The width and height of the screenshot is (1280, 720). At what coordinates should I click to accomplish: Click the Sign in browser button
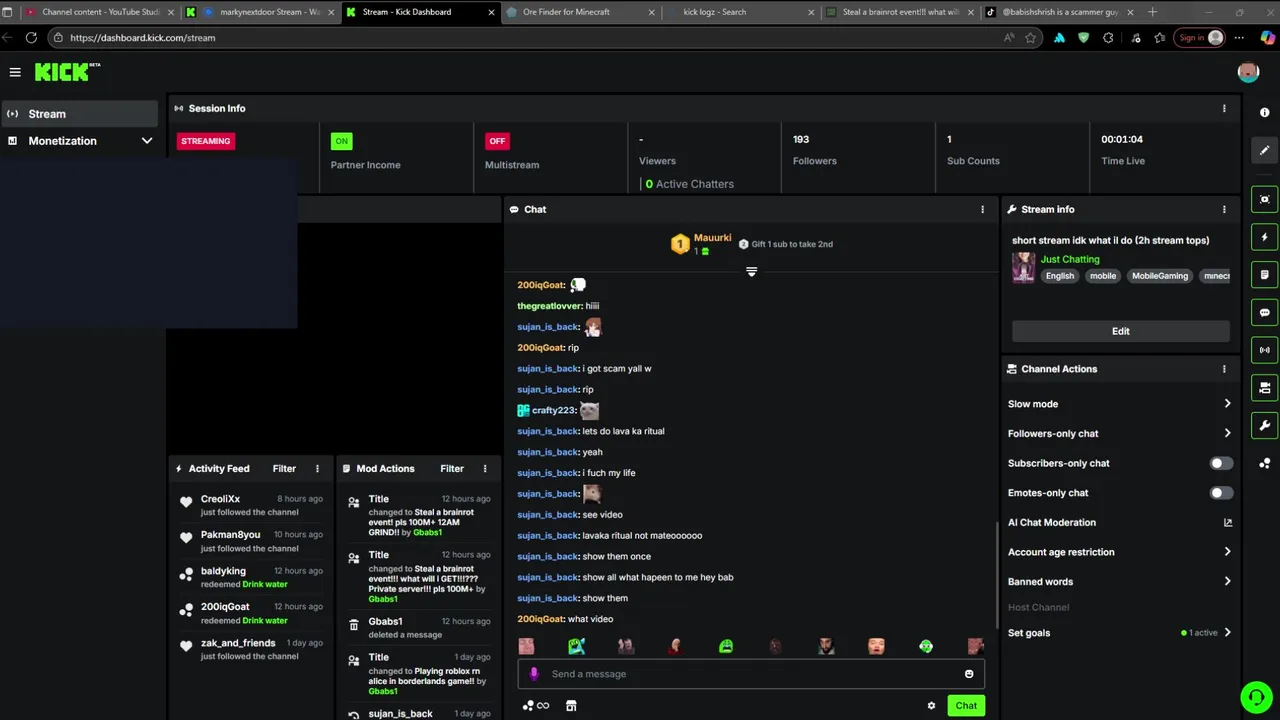click(1200, 37)
